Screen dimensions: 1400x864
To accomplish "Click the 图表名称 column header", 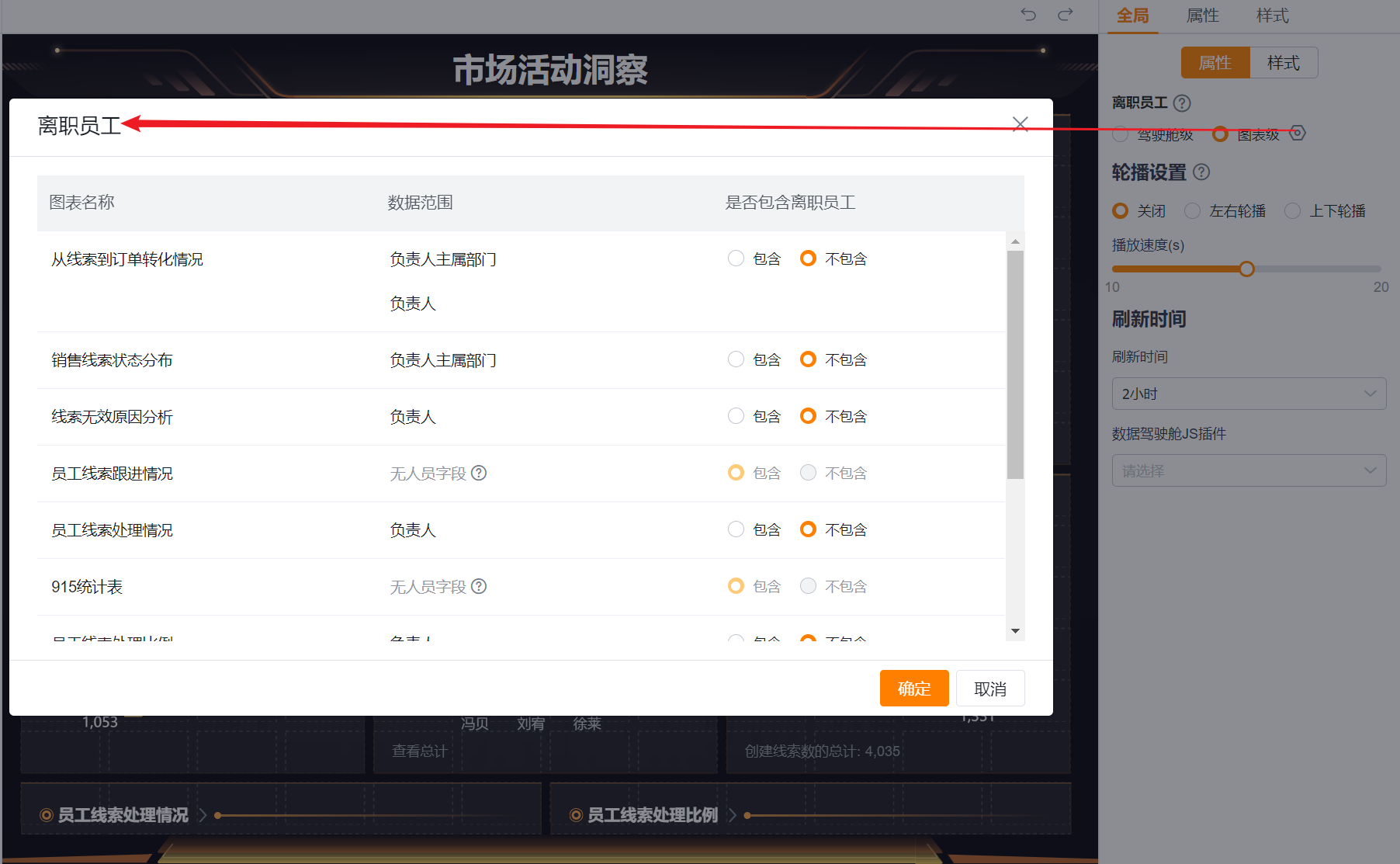I will click(x=81, y=203).
